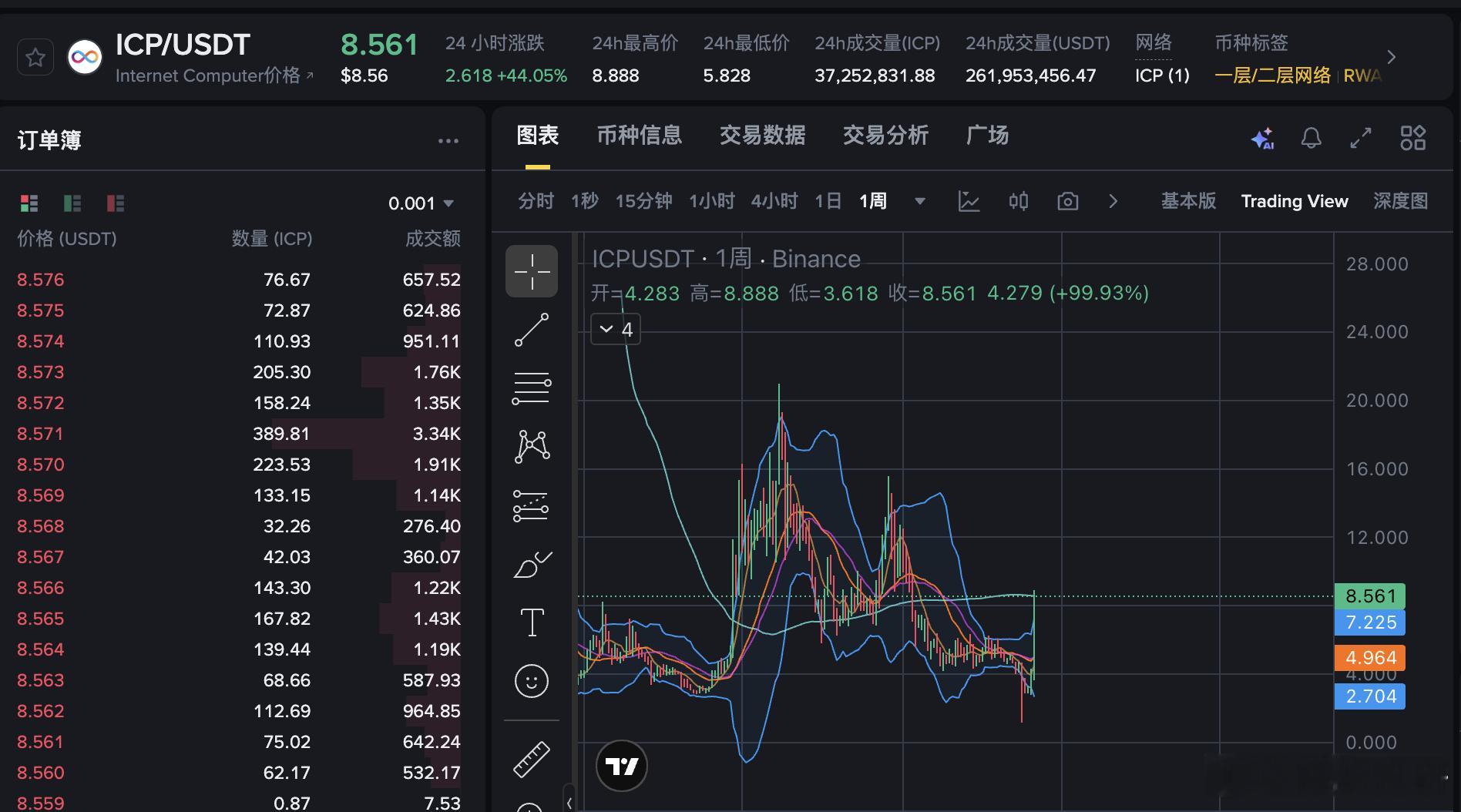This screenshot has width=1461, height=812.
Task: Select the 15分钟 time interval
Action: pyautogui.click(x=644, y=201)
